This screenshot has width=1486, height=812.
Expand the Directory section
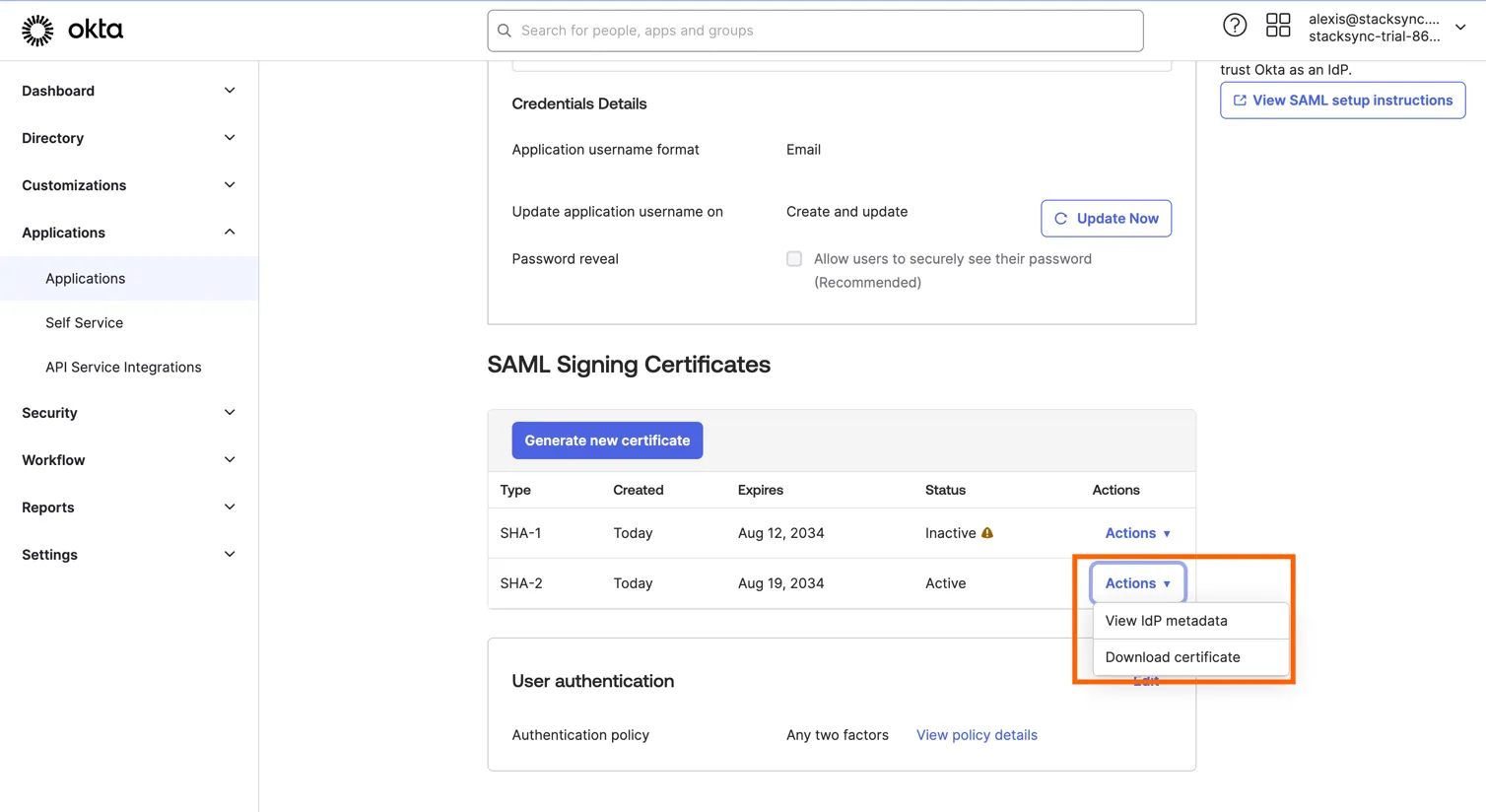tap(129, 138)
